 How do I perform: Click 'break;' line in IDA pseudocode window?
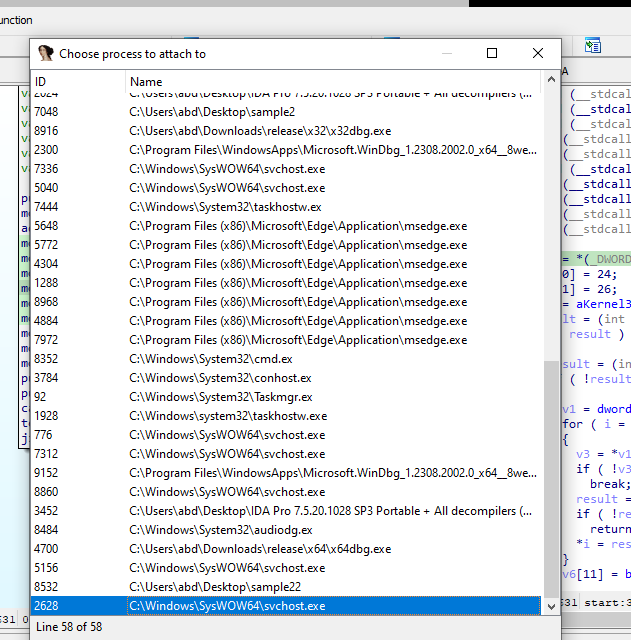pos(610,484)
